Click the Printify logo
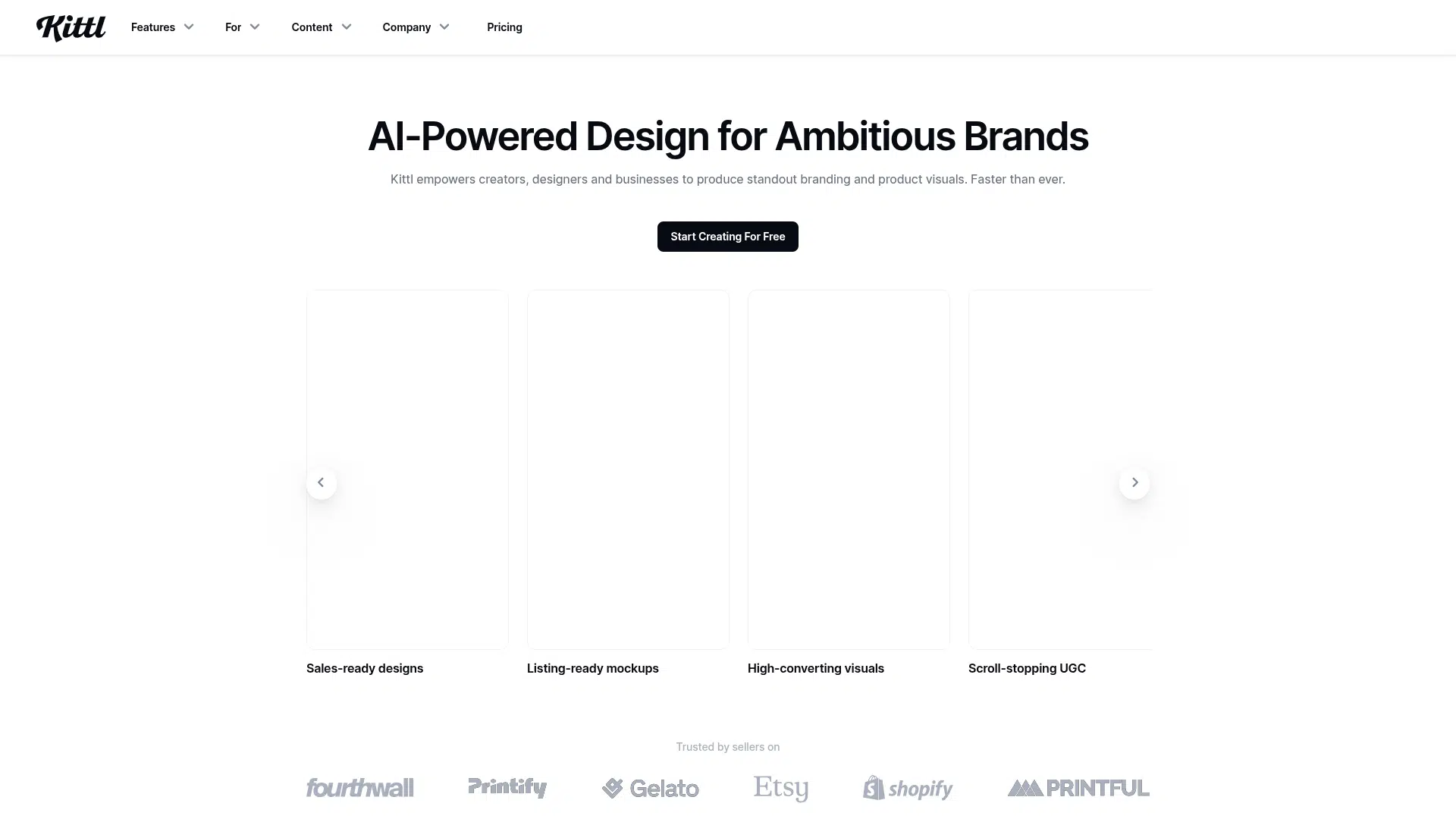 pos(507,788)
